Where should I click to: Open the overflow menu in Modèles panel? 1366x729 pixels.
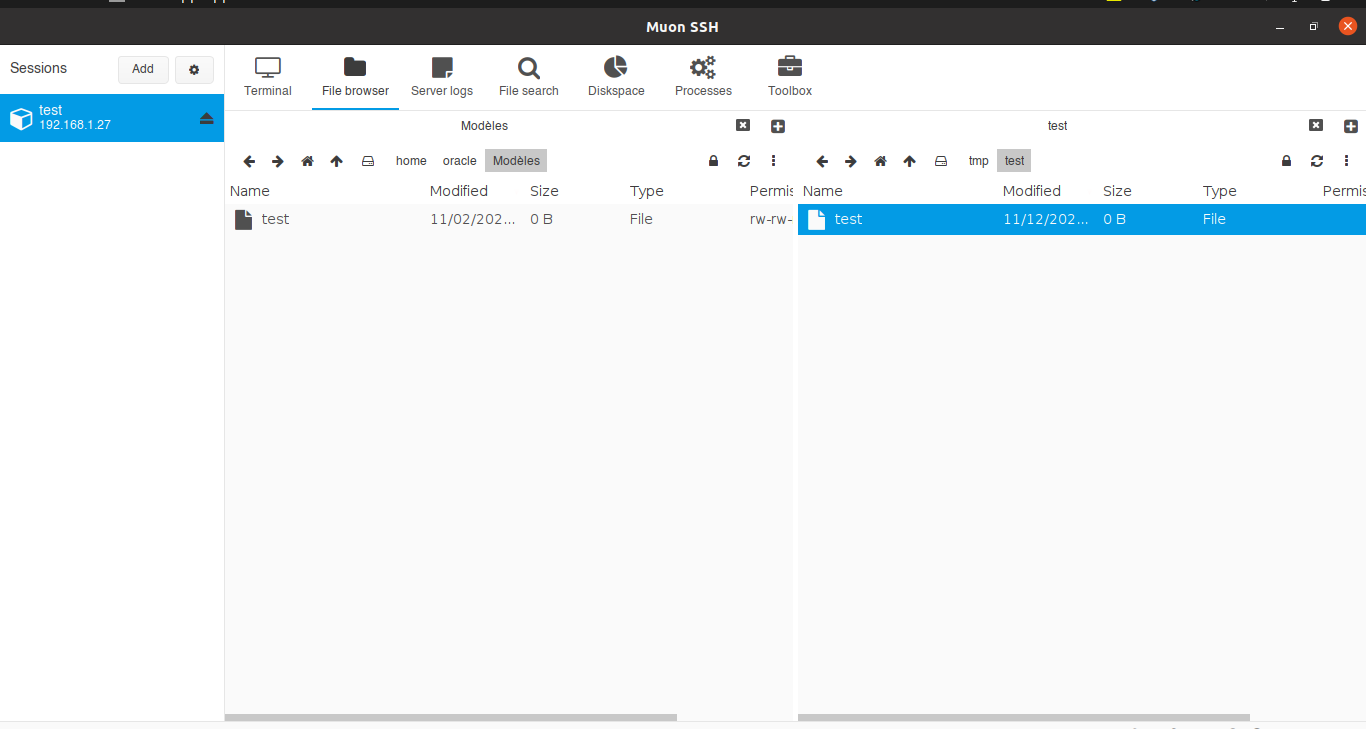[773, 160]
